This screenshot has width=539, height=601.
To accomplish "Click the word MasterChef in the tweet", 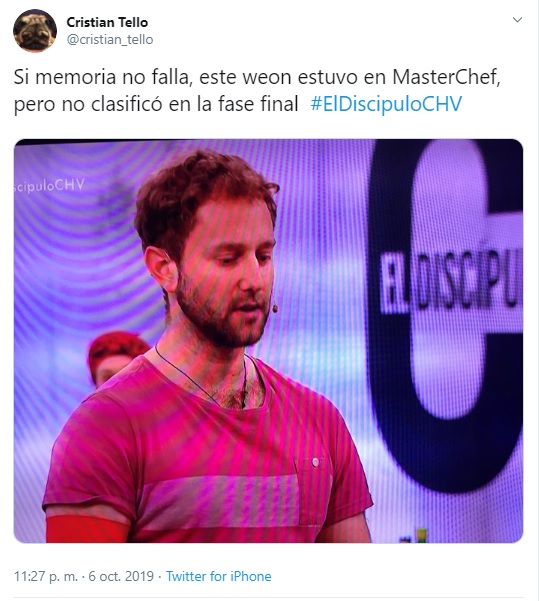I will coord(445,77).
